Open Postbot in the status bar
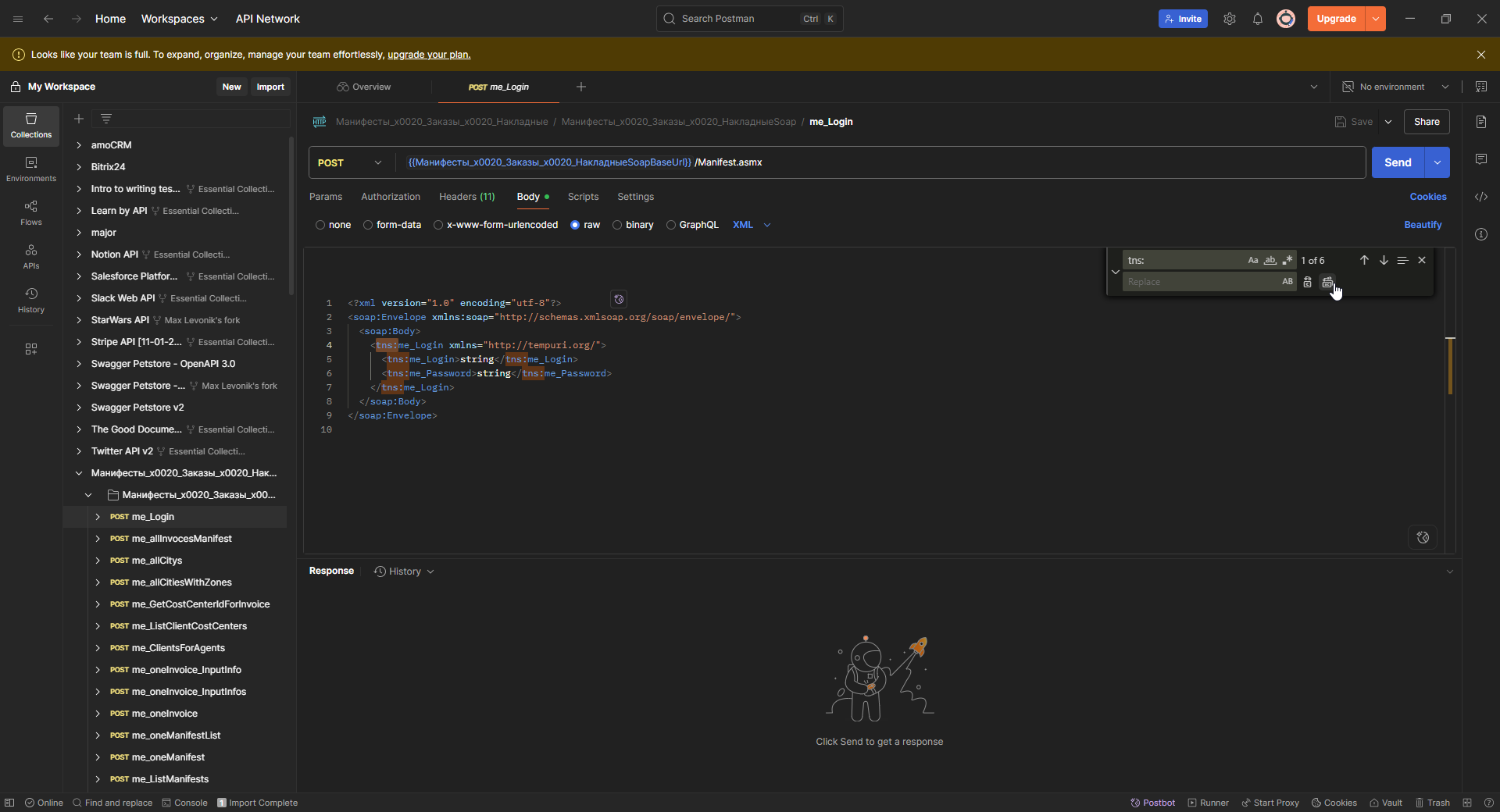The height and width of the screenshot is (812, 1500). (1152, 803)
